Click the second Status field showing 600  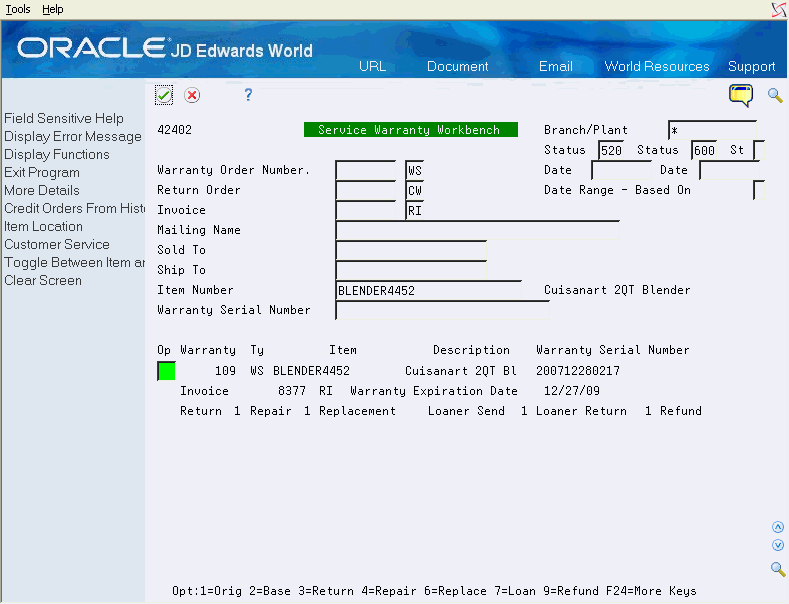tap(704, 150)
